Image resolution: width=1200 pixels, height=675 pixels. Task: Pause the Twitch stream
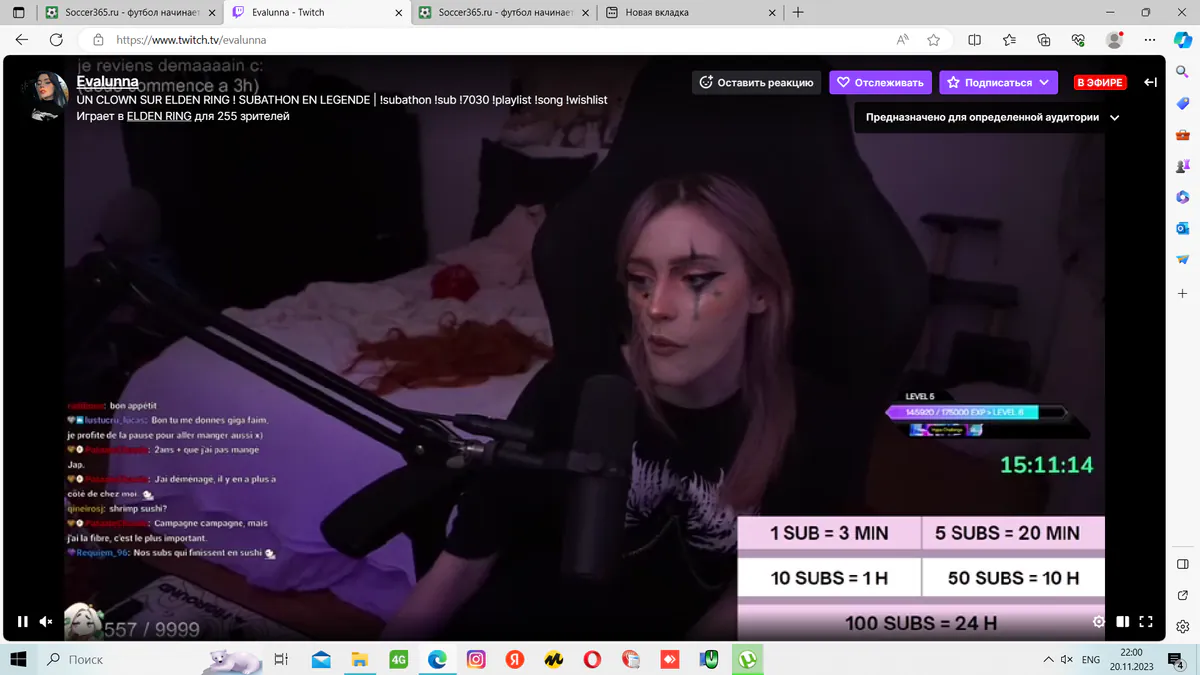click(x=22, y=621)
